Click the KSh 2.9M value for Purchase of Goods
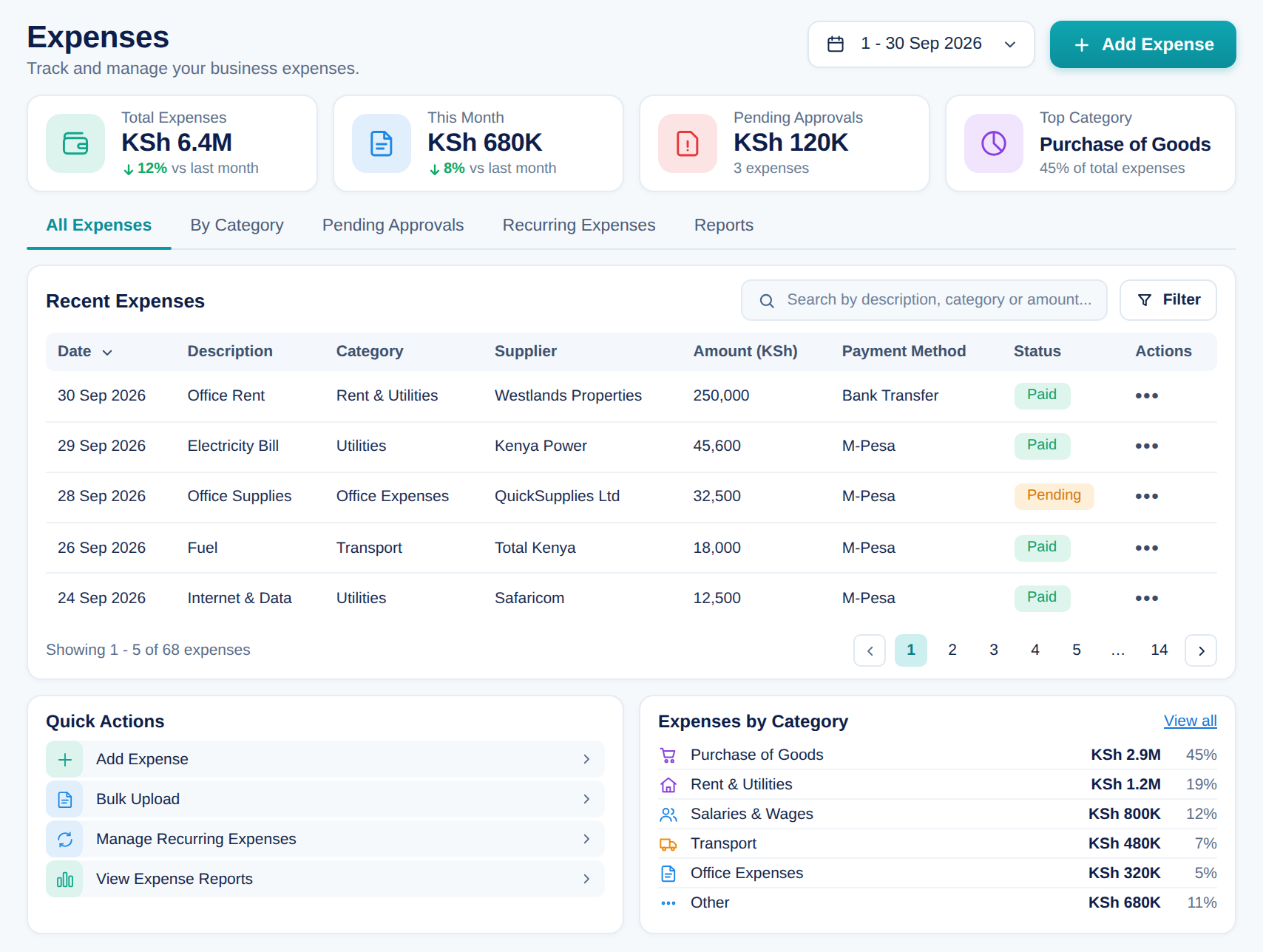 pyautogui.click(x=1125, y=755)
